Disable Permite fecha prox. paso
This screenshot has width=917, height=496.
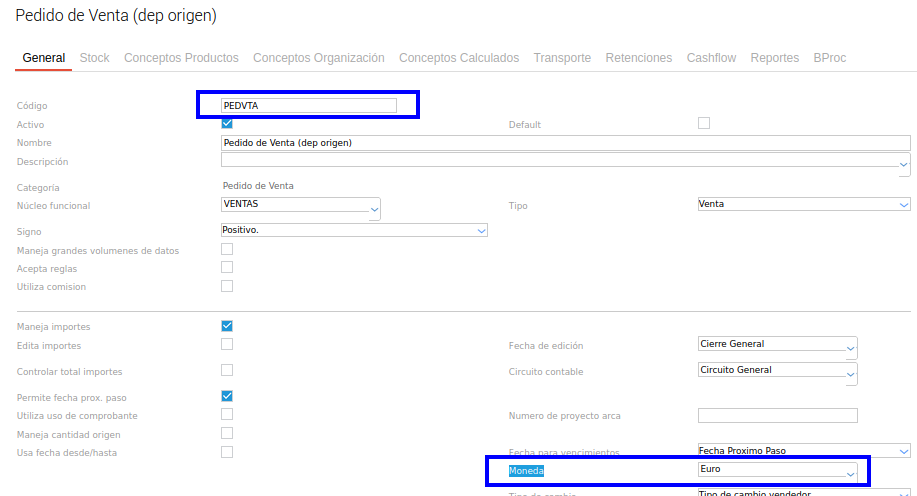tap(227, 396)
